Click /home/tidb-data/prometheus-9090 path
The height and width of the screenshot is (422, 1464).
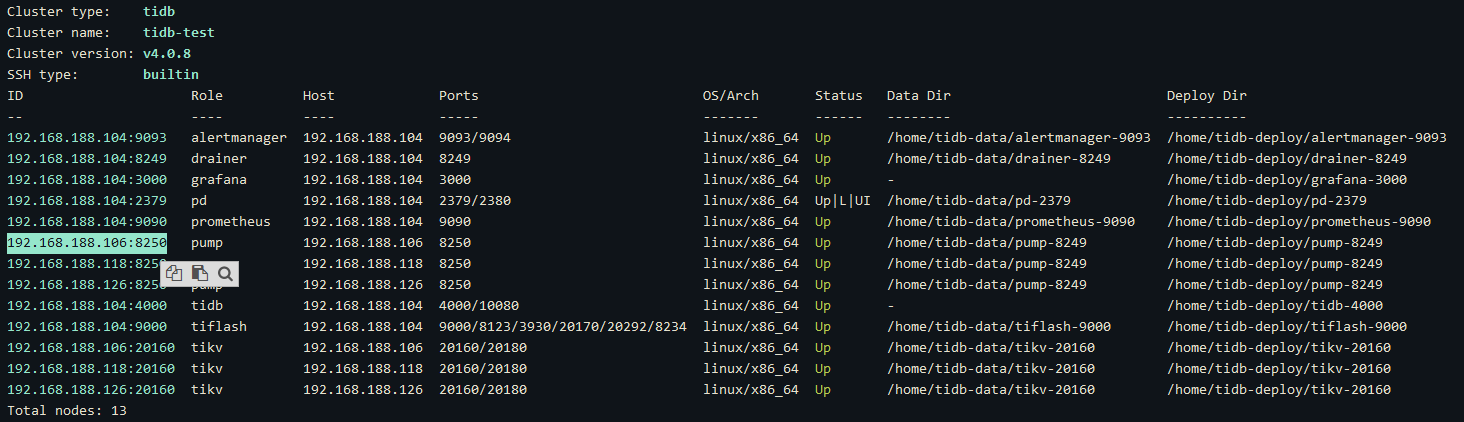point(1011,222)
